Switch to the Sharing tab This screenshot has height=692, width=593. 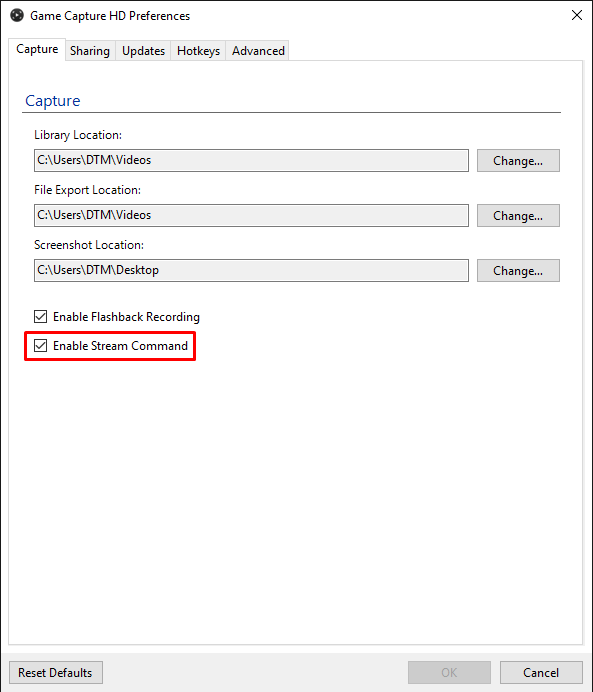point(90,51)
